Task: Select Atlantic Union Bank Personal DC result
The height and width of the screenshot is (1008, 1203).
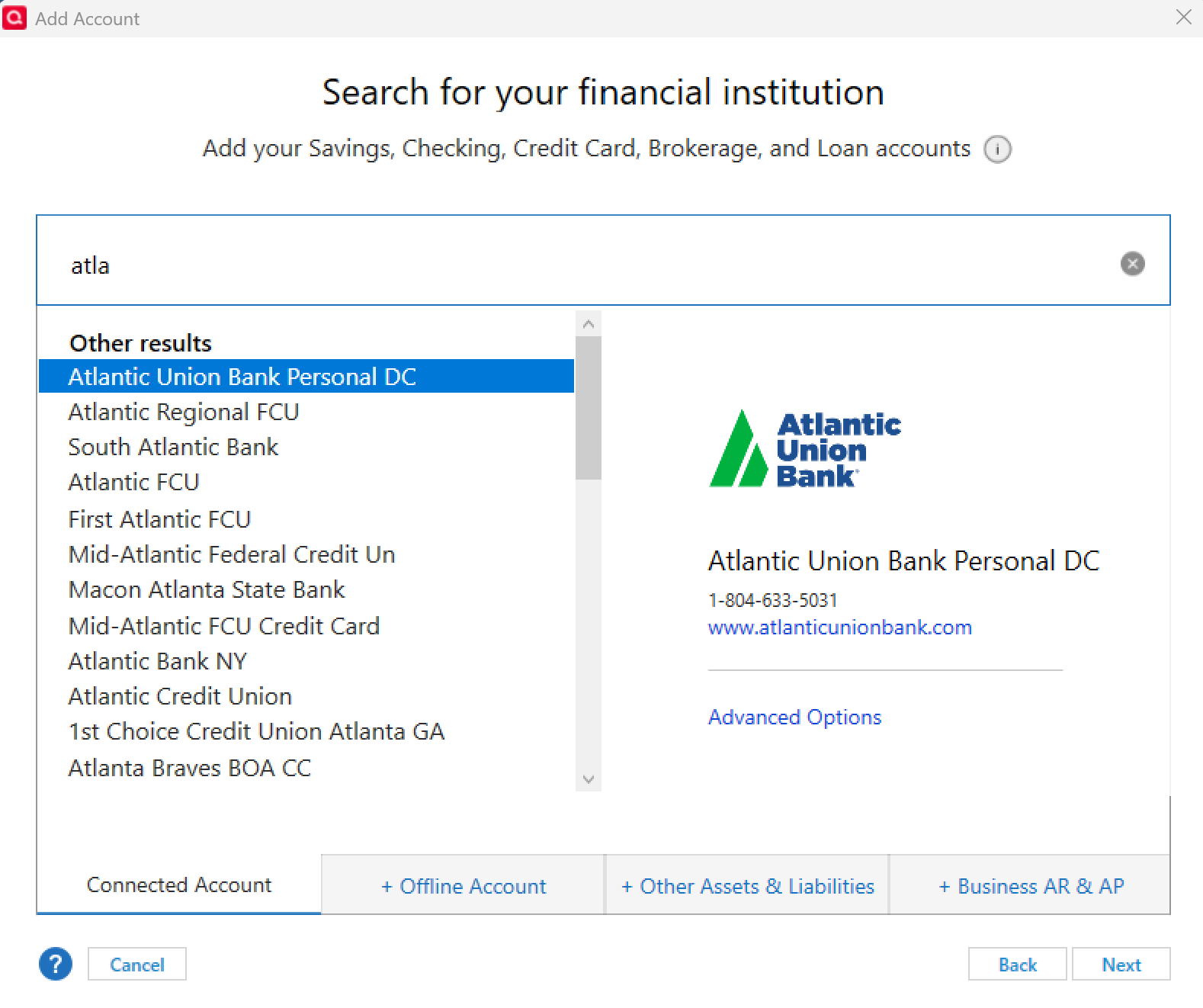Action: pos(306,377)
